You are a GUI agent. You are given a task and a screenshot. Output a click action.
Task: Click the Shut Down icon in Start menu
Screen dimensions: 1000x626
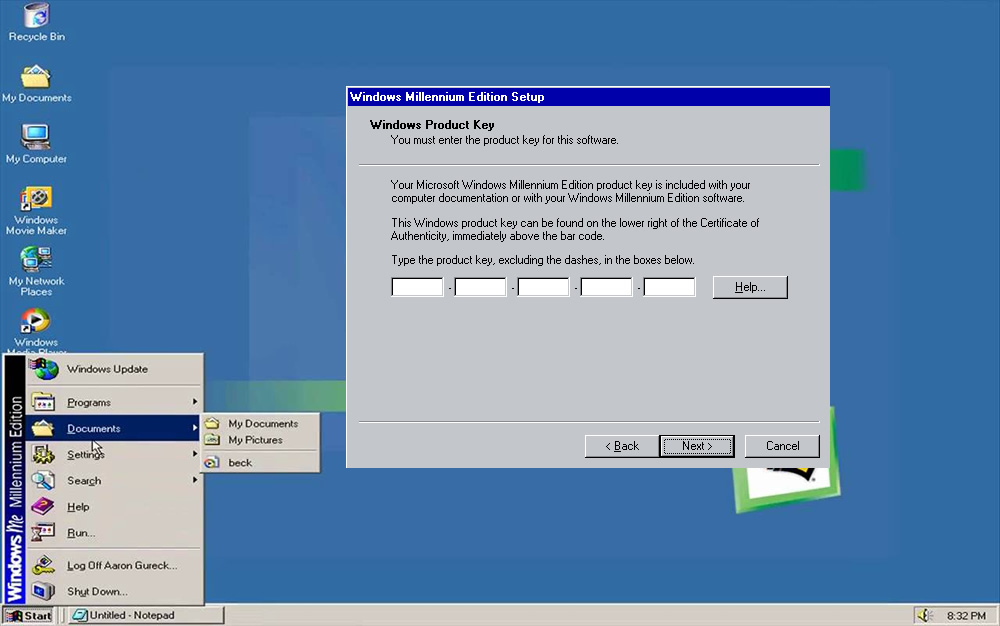point(43,591)
